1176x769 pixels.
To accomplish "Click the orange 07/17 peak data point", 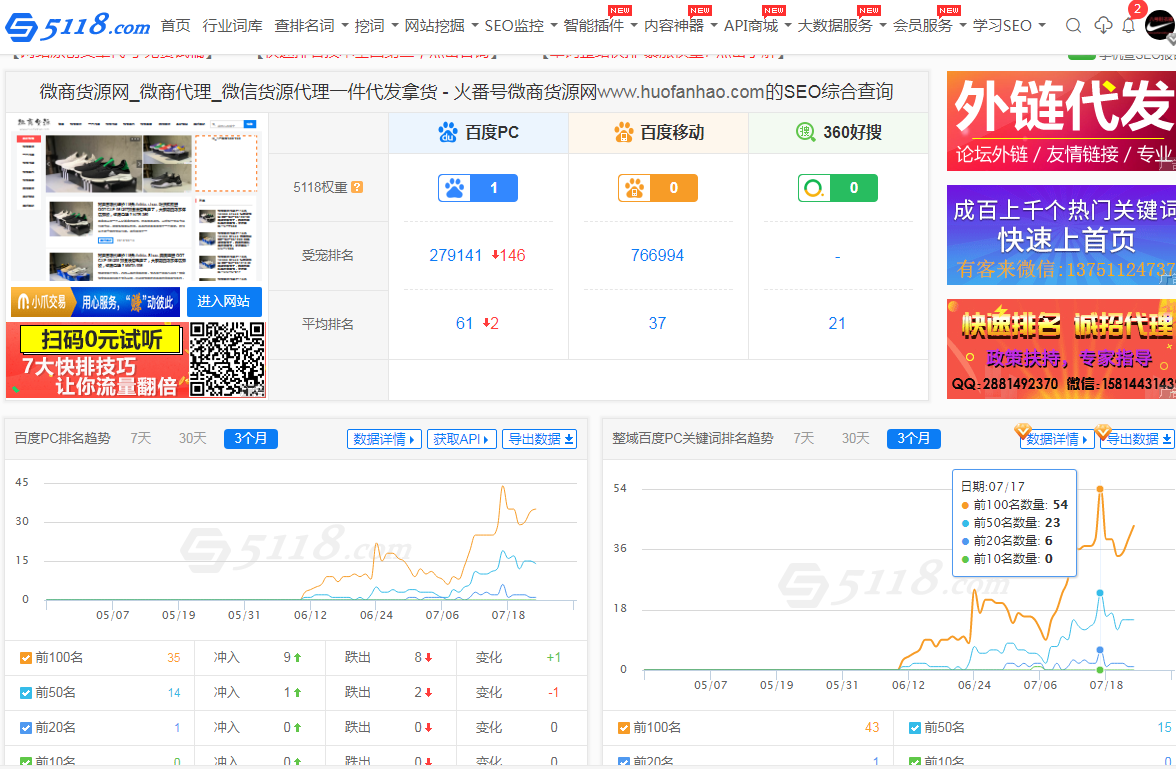I will tap(1100, 489).
